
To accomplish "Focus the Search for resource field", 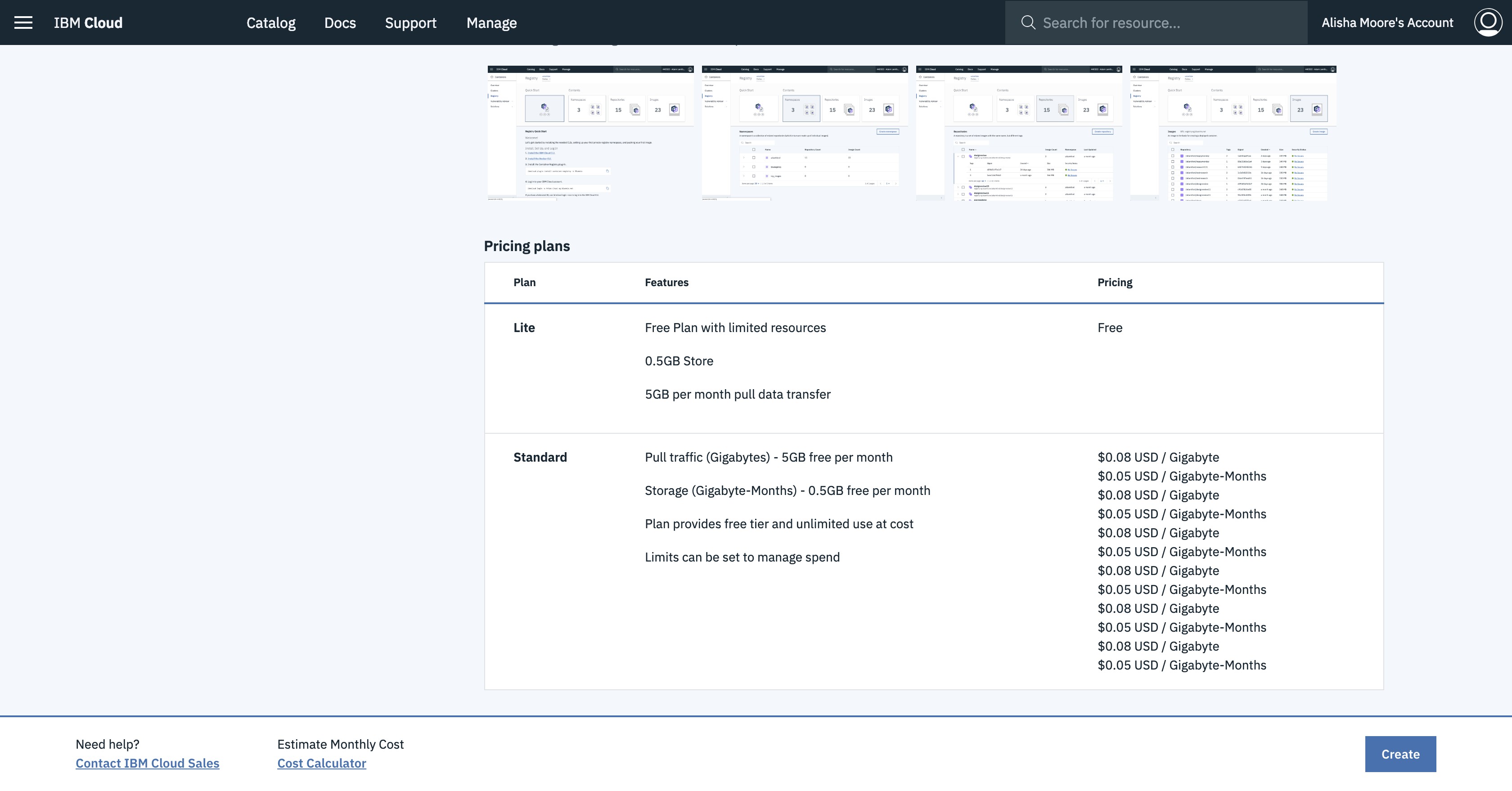I will click(x=1156, y=22).
